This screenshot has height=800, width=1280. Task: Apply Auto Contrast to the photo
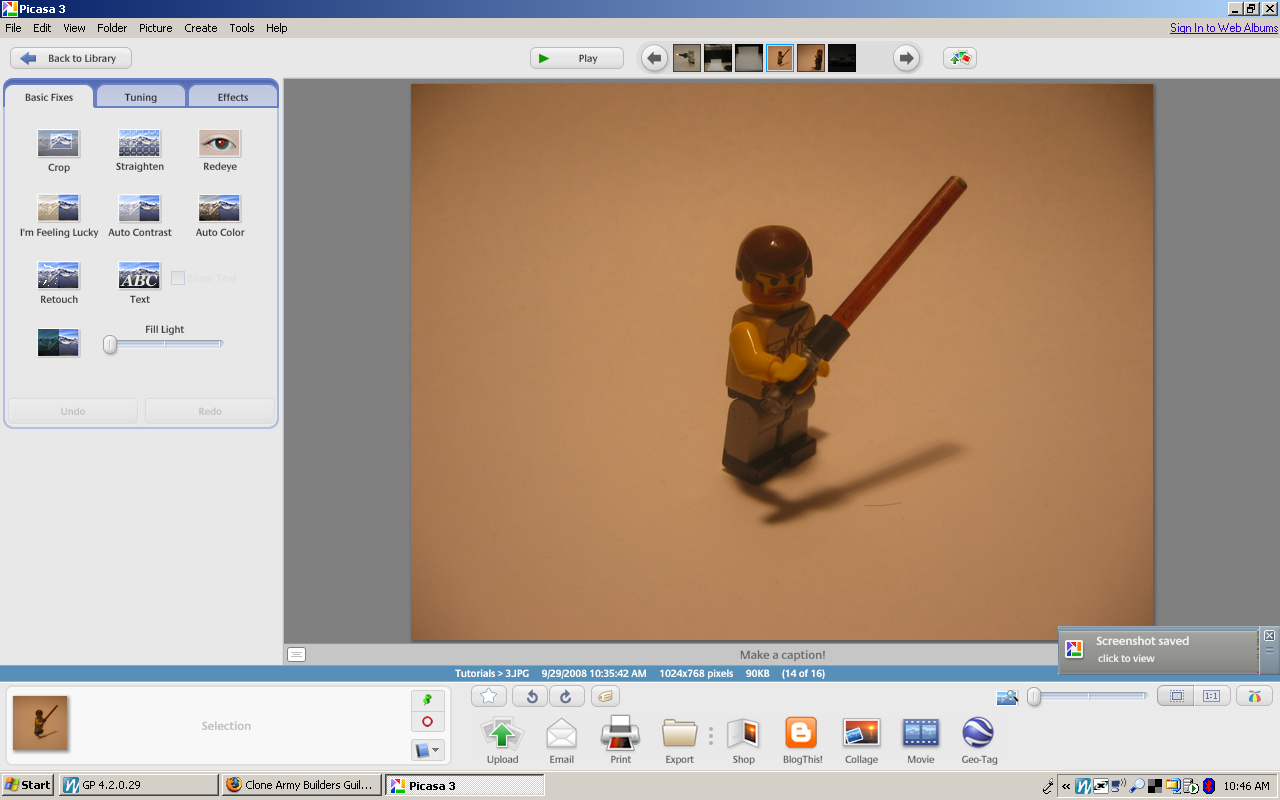(x=139, y=208)
